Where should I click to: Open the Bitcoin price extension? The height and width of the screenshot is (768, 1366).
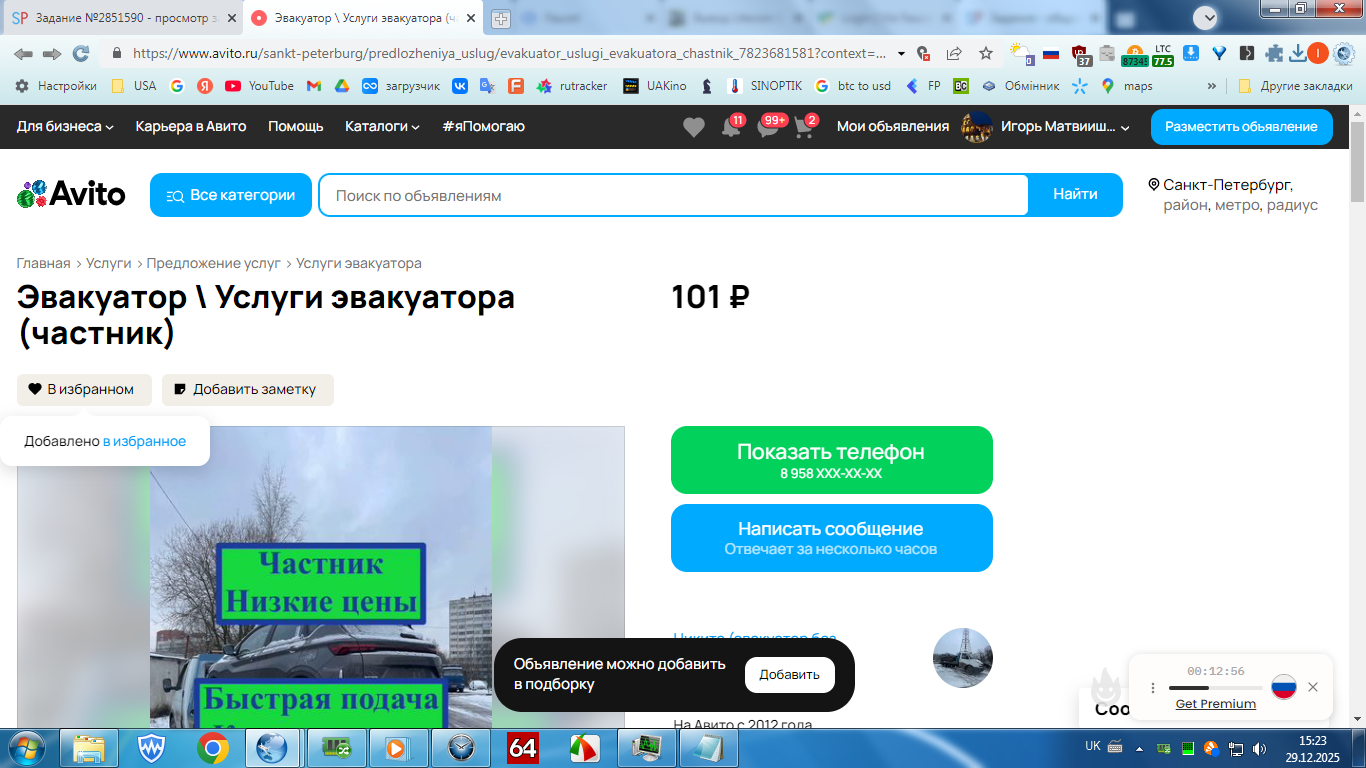[x=1135, y=55]
